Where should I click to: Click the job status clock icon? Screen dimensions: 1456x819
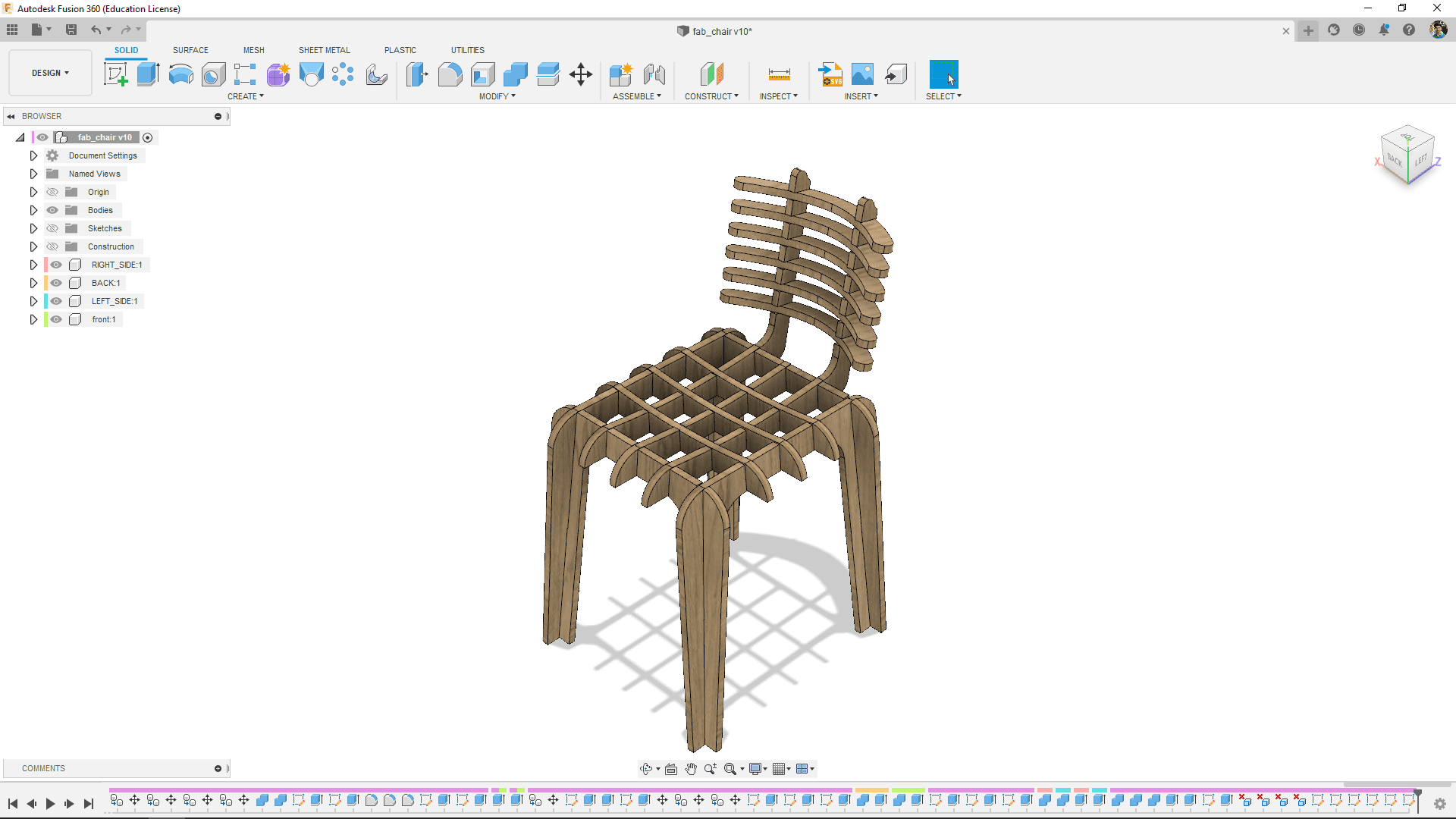(x=1359, y=30)
